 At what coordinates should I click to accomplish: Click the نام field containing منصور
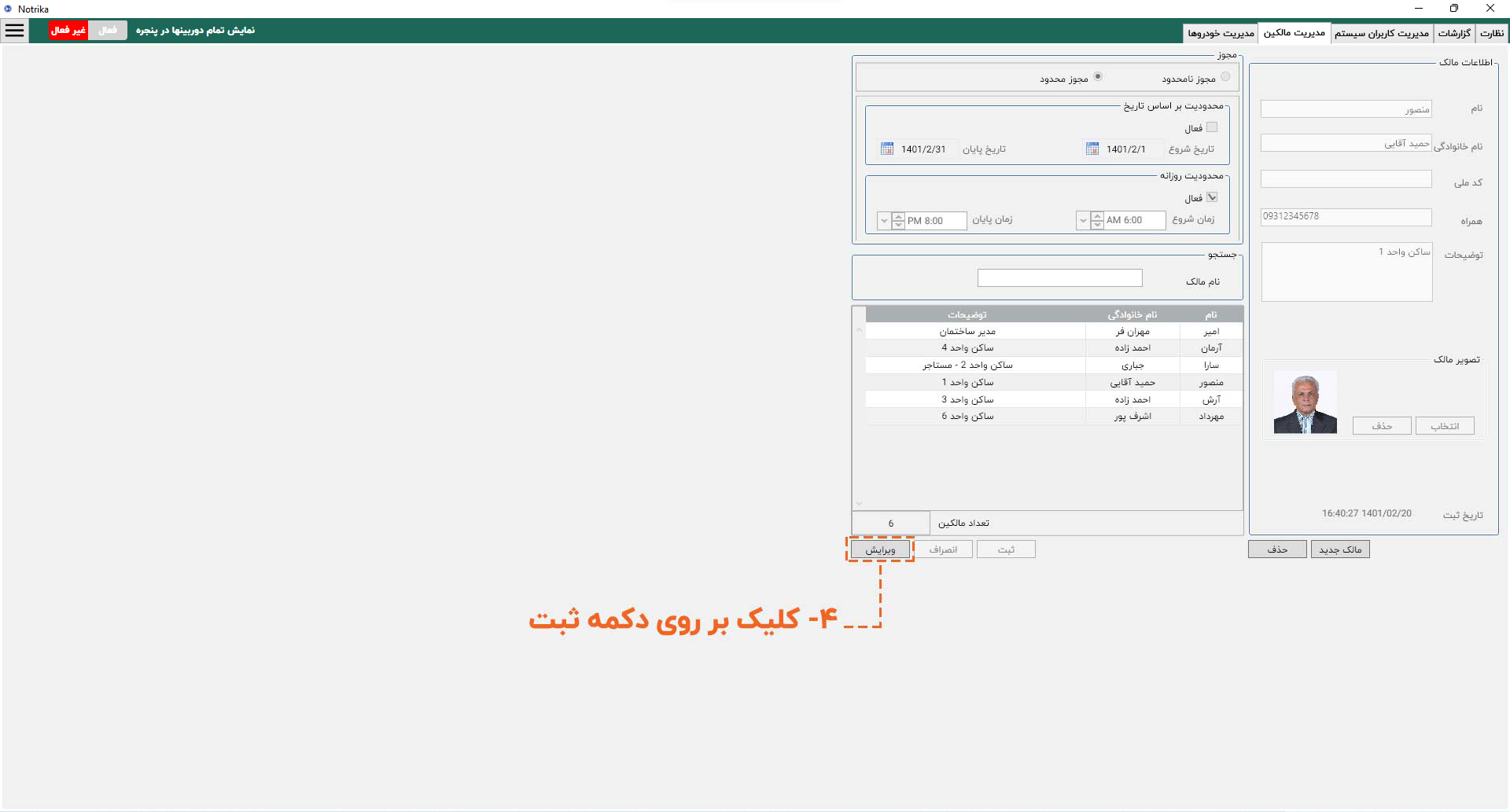click(x=1346, y=109)
